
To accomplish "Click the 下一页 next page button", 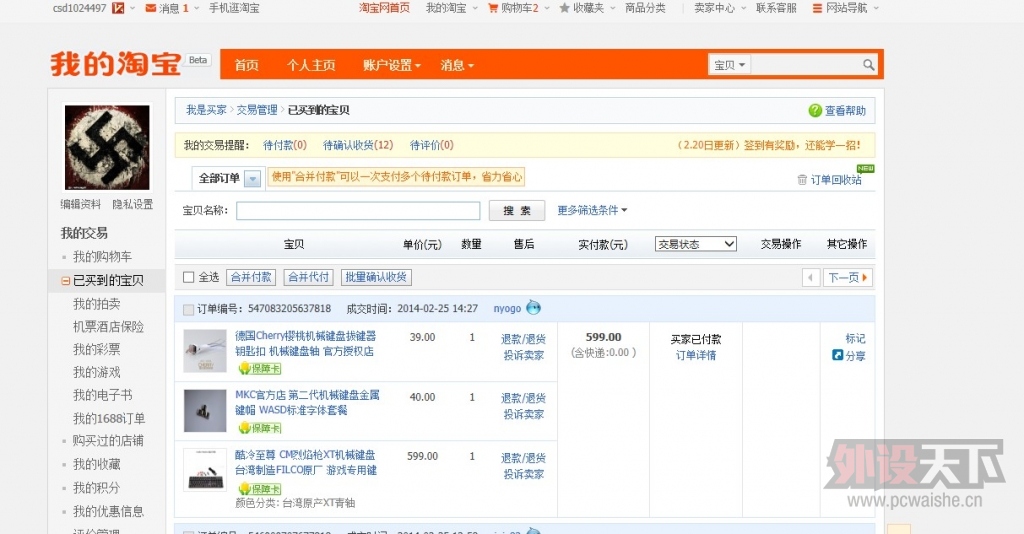I will (x=848, y=277).
